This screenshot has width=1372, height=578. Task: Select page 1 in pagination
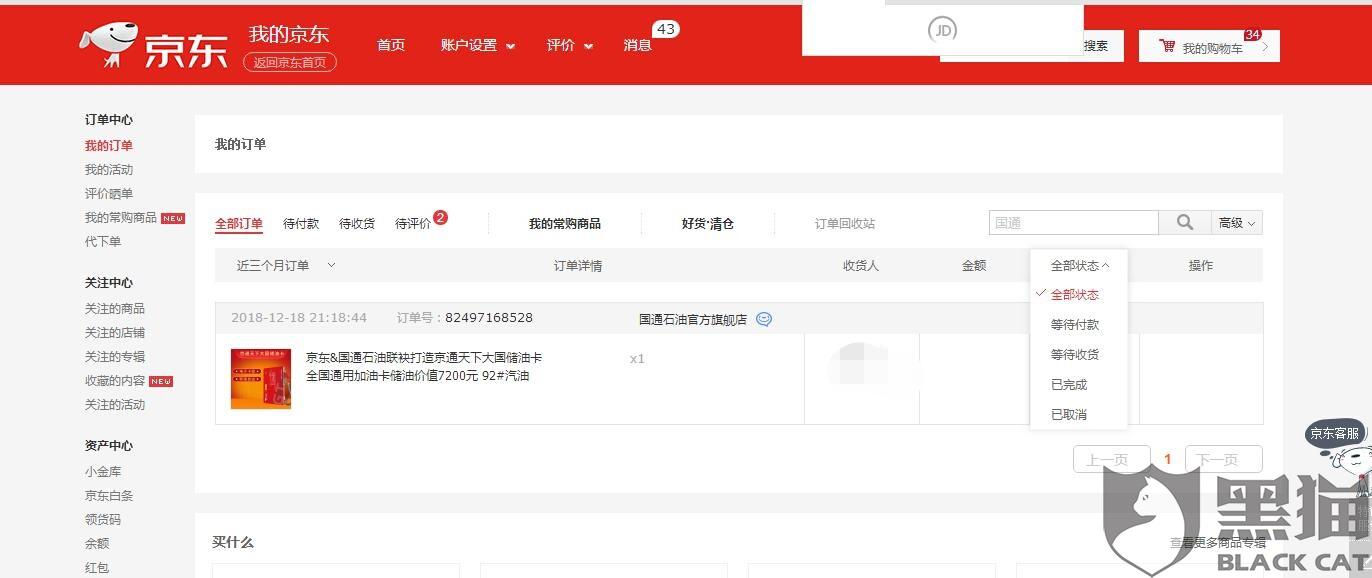(1167, 459)
